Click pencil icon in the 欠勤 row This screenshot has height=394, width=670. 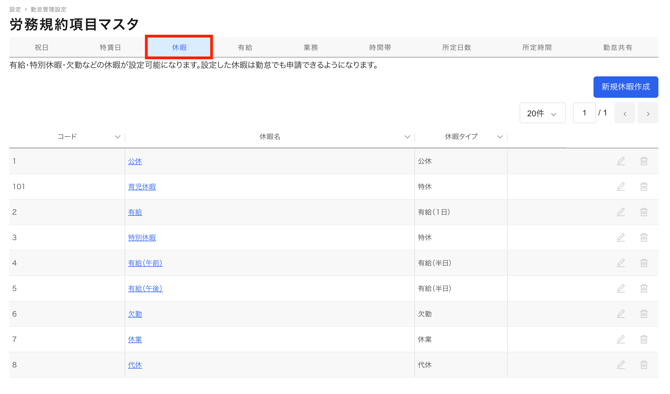[x=620, y=314]
